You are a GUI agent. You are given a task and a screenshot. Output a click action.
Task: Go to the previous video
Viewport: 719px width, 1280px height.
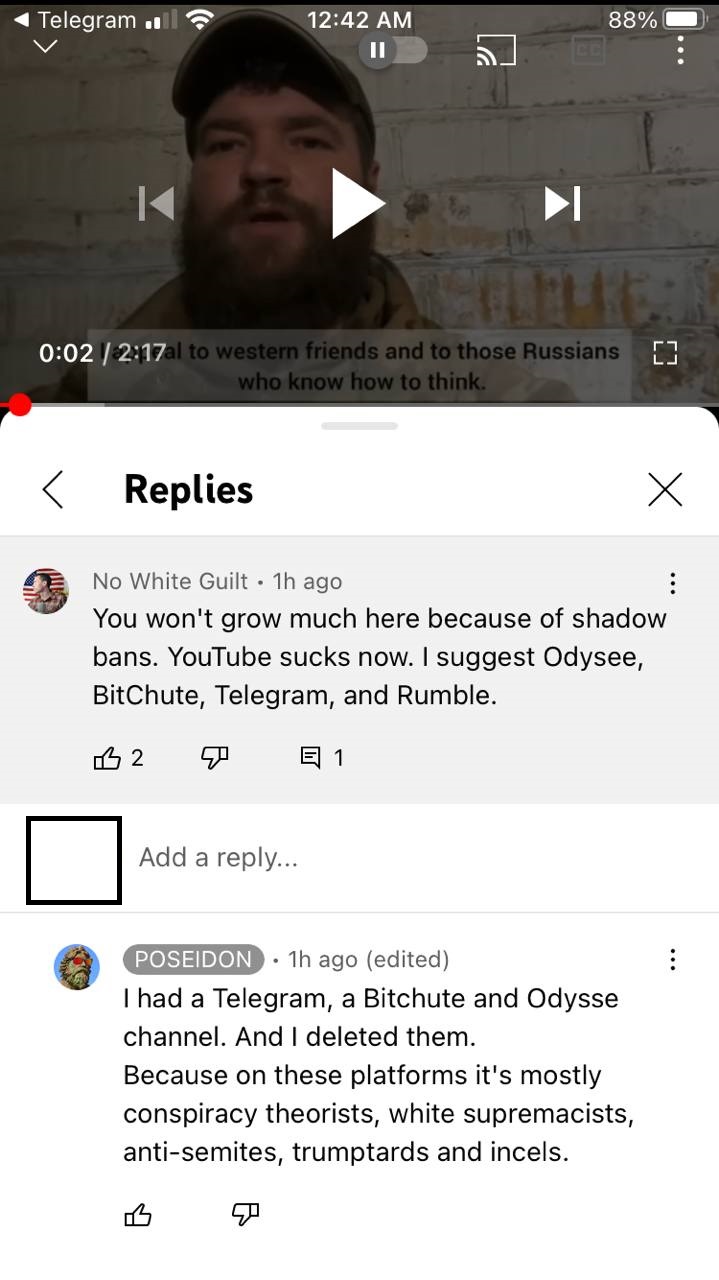156,203
